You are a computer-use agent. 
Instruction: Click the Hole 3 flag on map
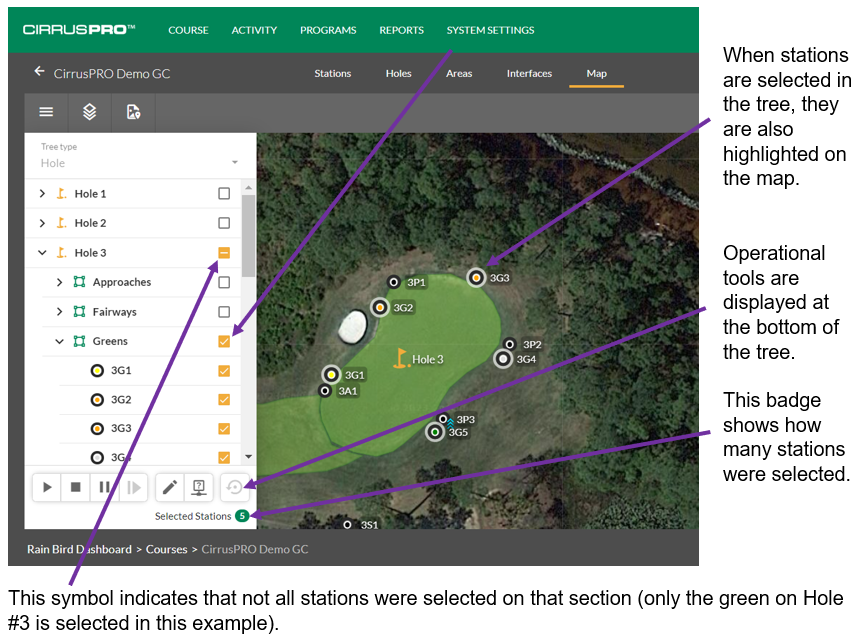(x=401, y=359)
